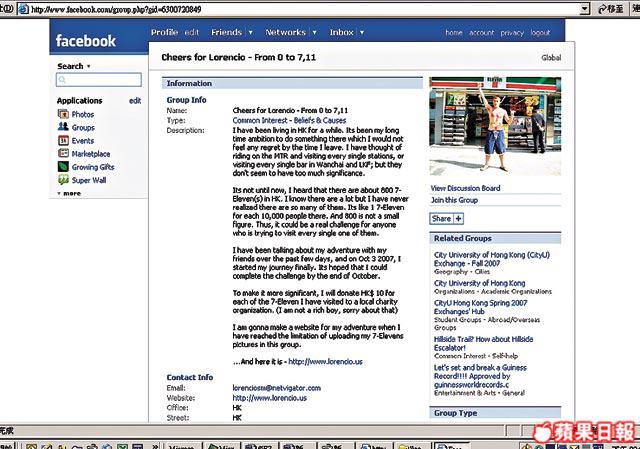
Task: Open Common Interest type link
Action: pyautogui.click(x=260, y=120)
